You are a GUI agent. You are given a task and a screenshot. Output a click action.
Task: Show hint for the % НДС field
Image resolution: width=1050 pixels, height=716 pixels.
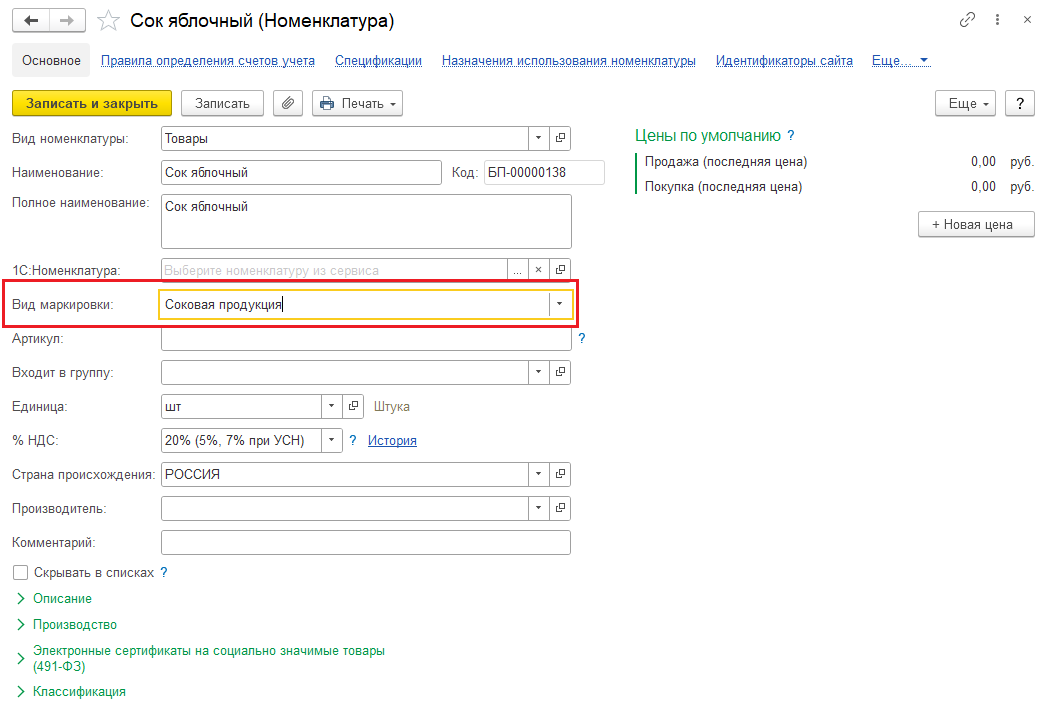click(353, 440)
